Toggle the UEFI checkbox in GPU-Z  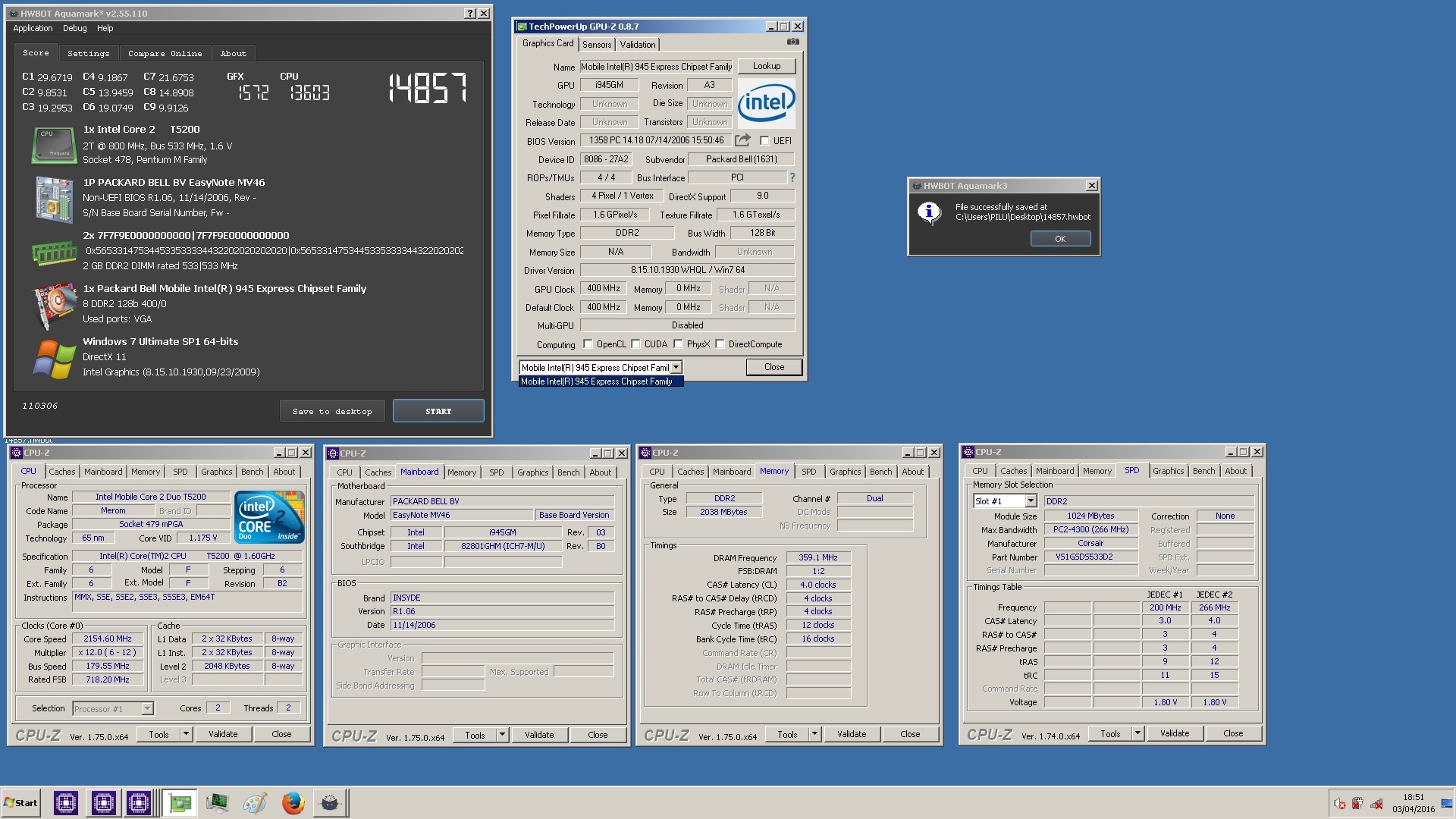pos(764,140)
